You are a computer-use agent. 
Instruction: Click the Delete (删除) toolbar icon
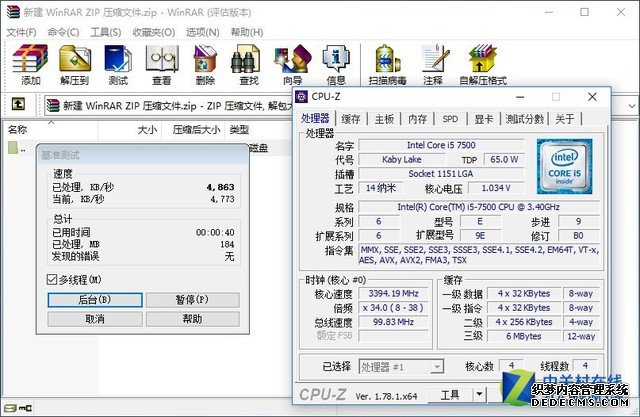pos(205,65)
